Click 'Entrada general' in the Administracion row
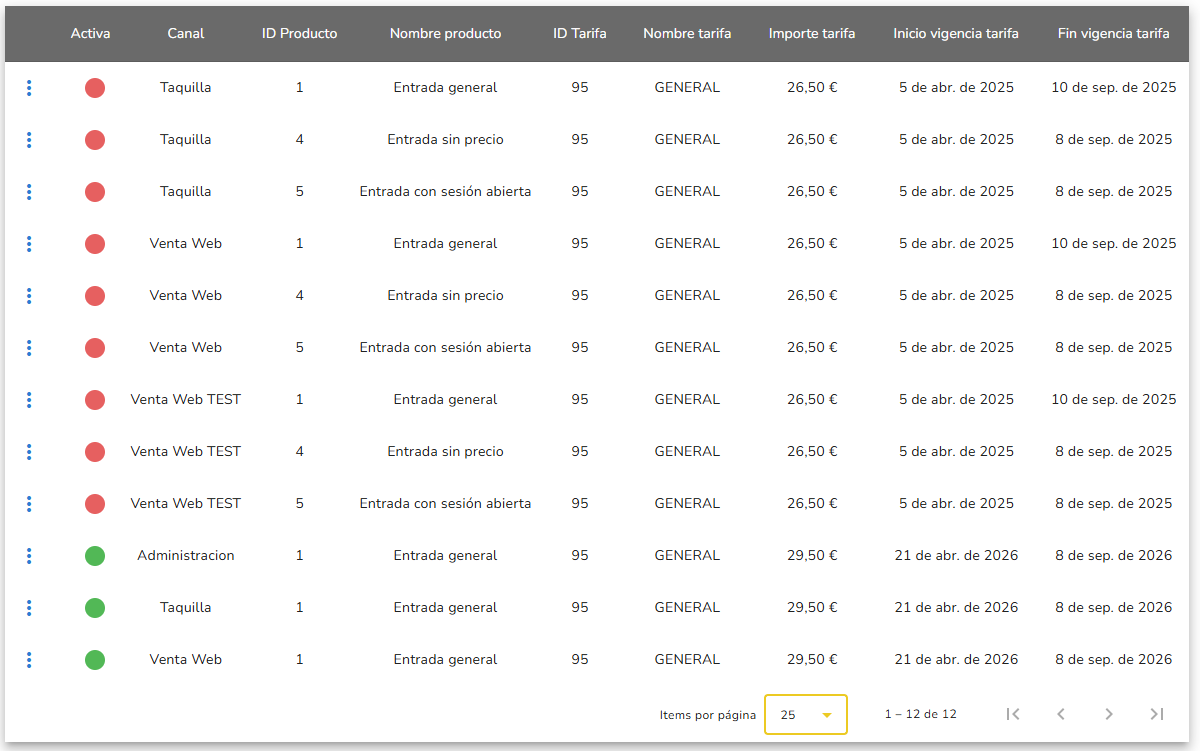Viewport: 1200px width, 751px height. tap(446, 556)
